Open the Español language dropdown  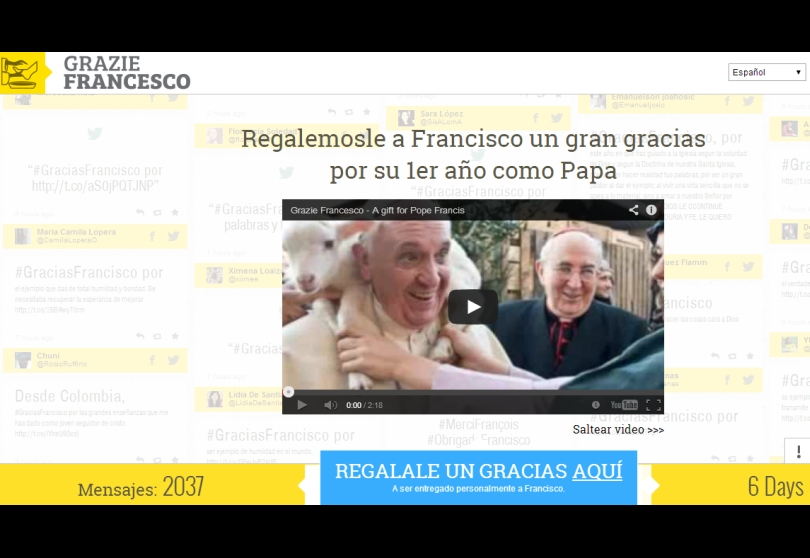point(767,72)
